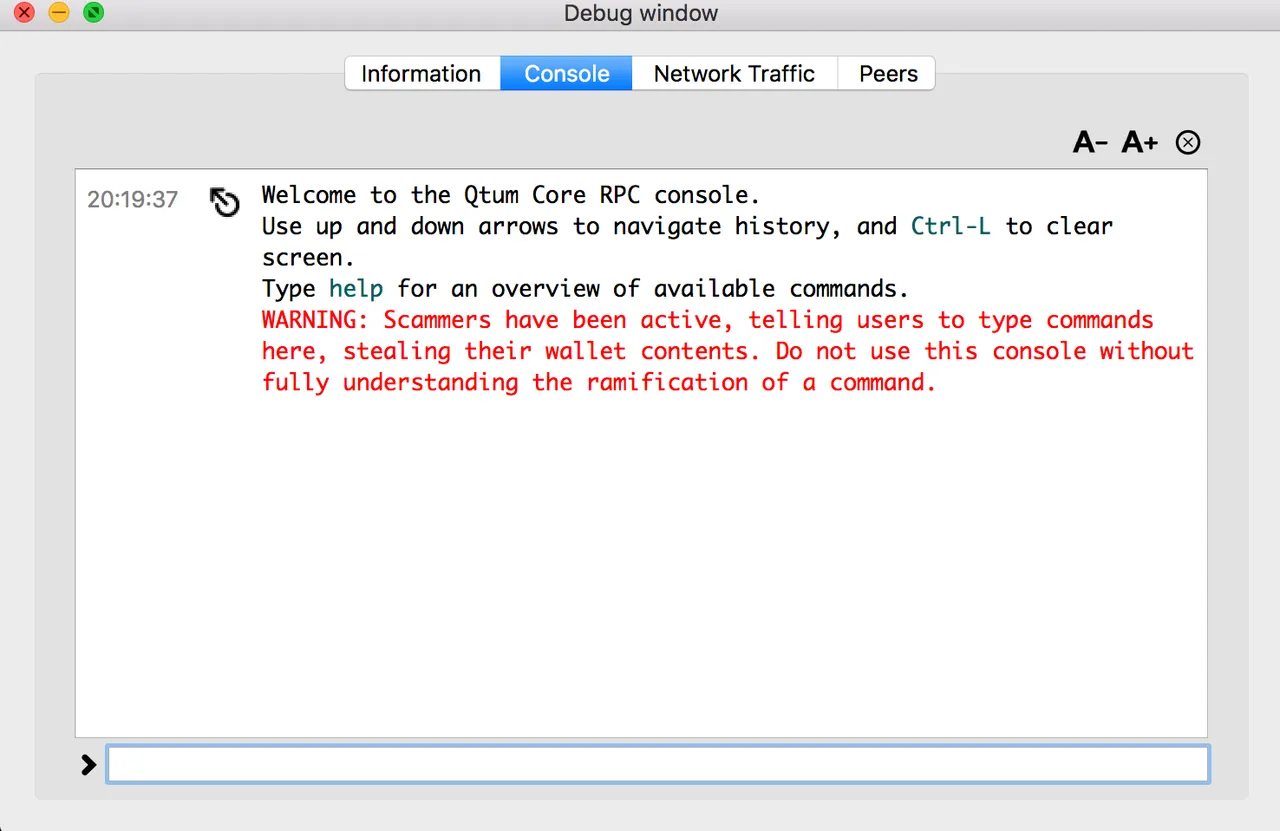Click the prompt arrow beside the input
This screenshot has width=1280, height=831.
click(x=89, y=765)
